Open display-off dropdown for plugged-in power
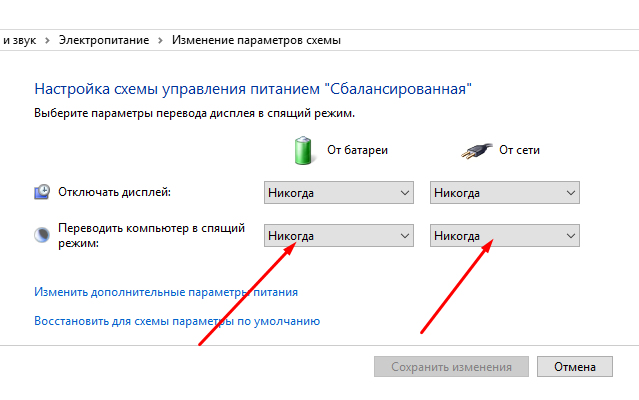This screenshot has width=639, height=400. tap(505, 193)
